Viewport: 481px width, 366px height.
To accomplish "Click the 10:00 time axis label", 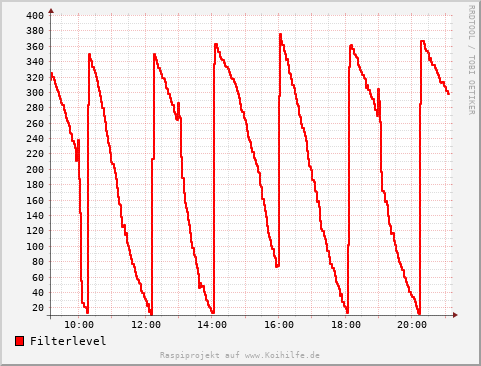I will (79, 325).
